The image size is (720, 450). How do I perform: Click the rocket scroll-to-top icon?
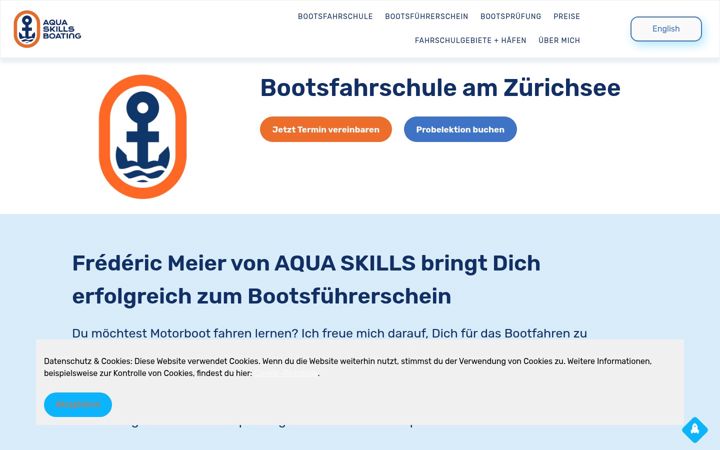tap(694, 430)
